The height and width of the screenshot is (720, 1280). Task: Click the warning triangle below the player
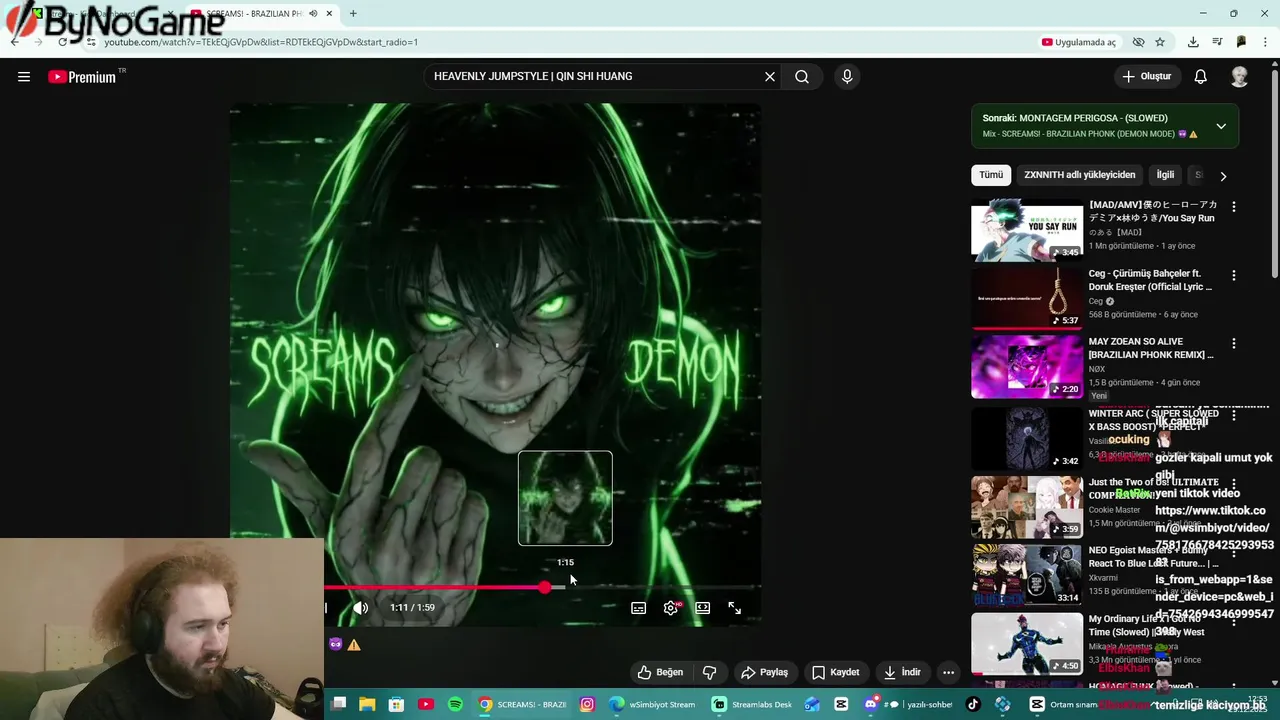click(x=354, y=645)
